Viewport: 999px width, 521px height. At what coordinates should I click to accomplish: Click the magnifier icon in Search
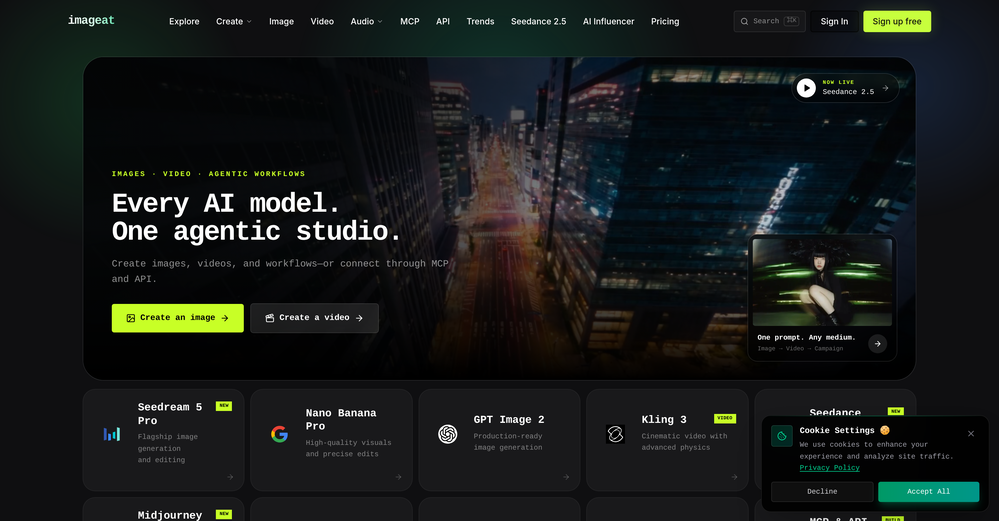click(x=744, y=22)
